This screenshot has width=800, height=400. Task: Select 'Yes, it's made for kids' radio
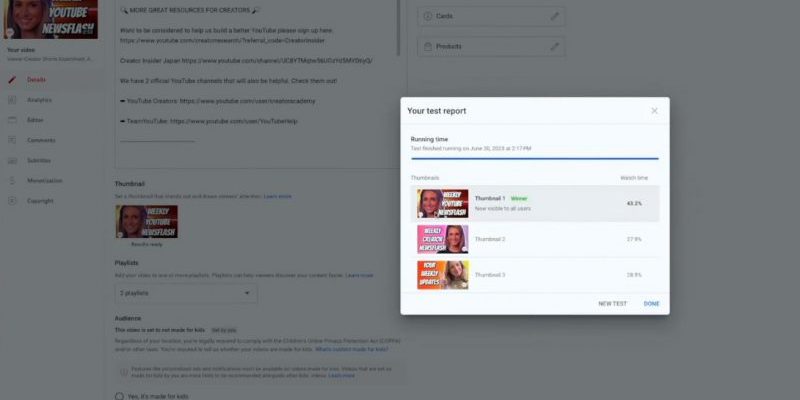(x=119, y=396)
